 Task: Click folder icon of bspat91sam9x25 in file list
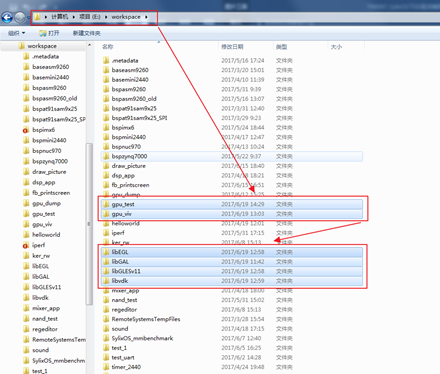[106, 108]
